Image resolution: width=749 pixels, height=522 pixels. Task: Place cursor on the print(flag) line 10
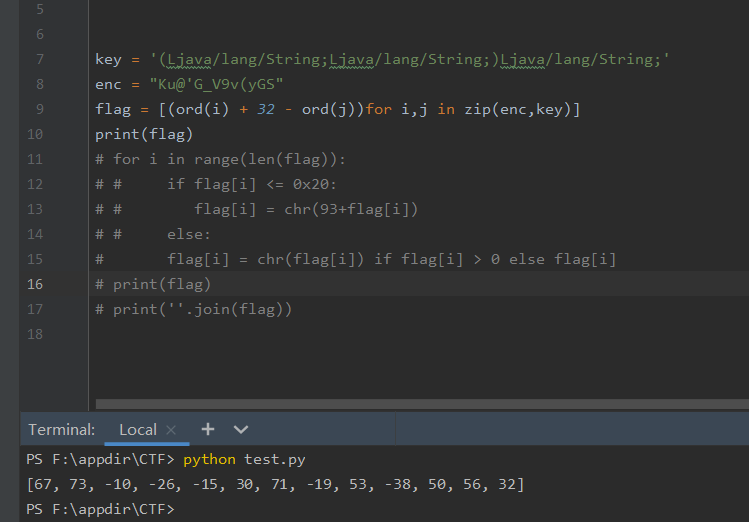pos(144,134)
